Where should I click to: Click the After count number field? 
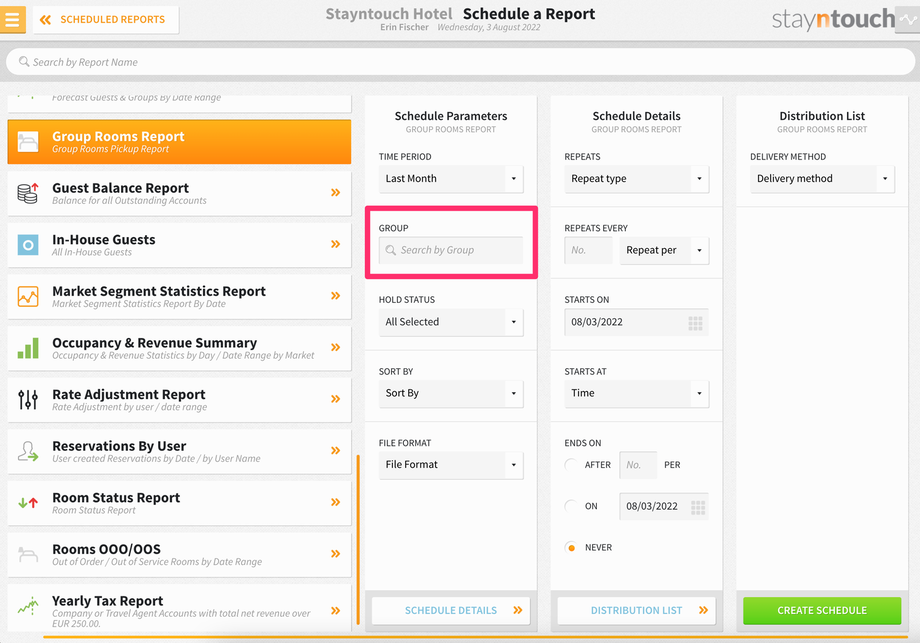click(x=638, y=465)
